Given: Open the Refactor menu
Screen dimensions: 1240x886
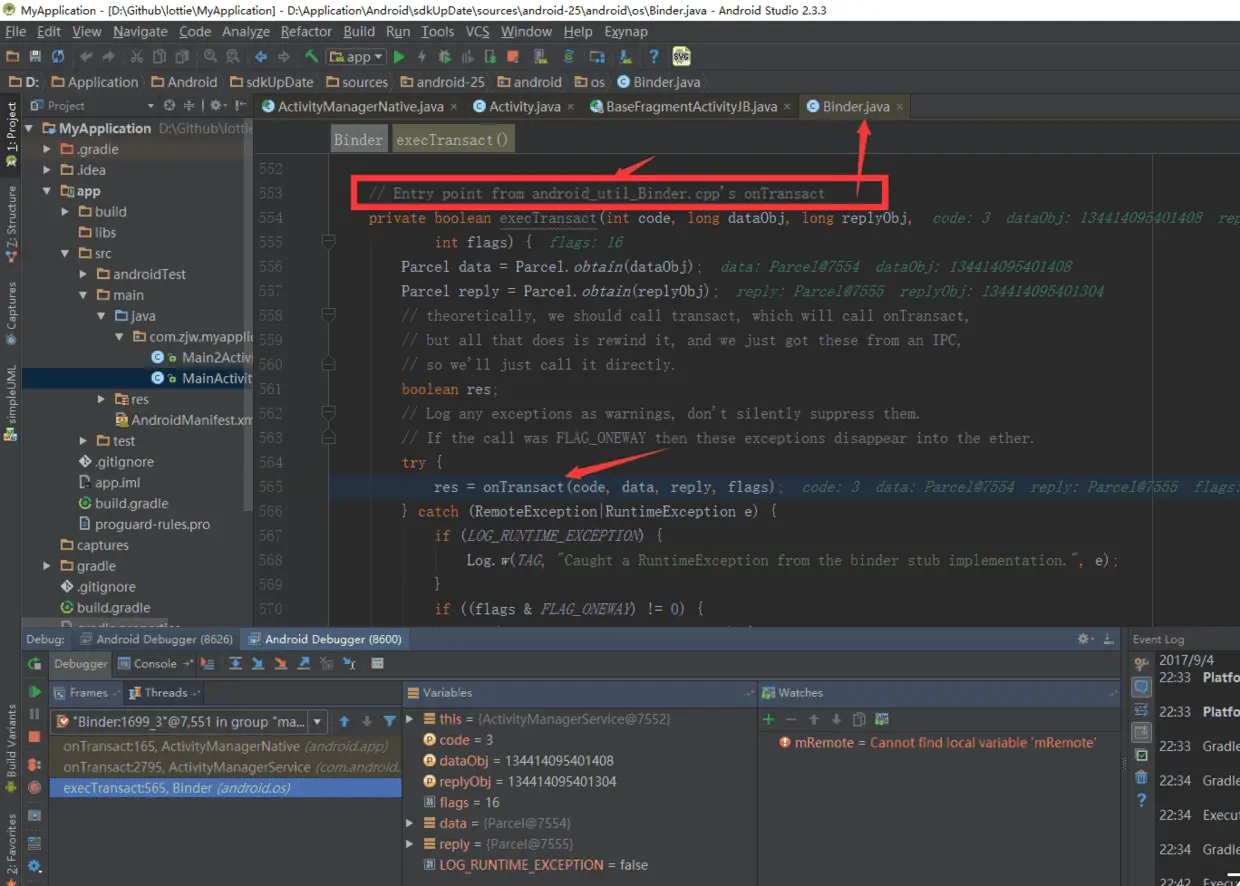Looking at the screenshot, I should [306, 31].
